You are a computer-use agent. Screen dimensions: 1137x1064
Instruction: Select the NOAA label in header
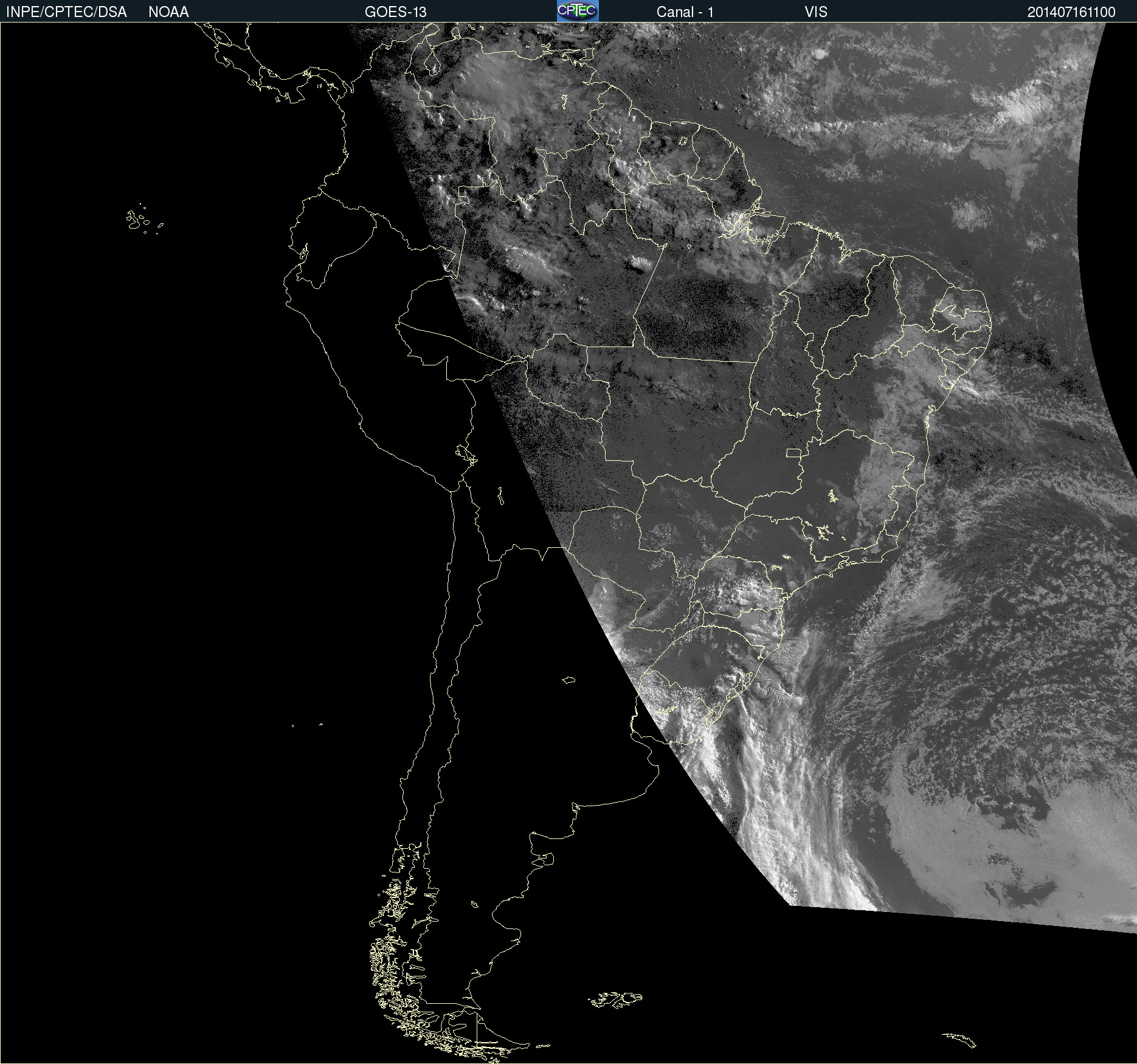pyautogui.click(x=168, y=12)
